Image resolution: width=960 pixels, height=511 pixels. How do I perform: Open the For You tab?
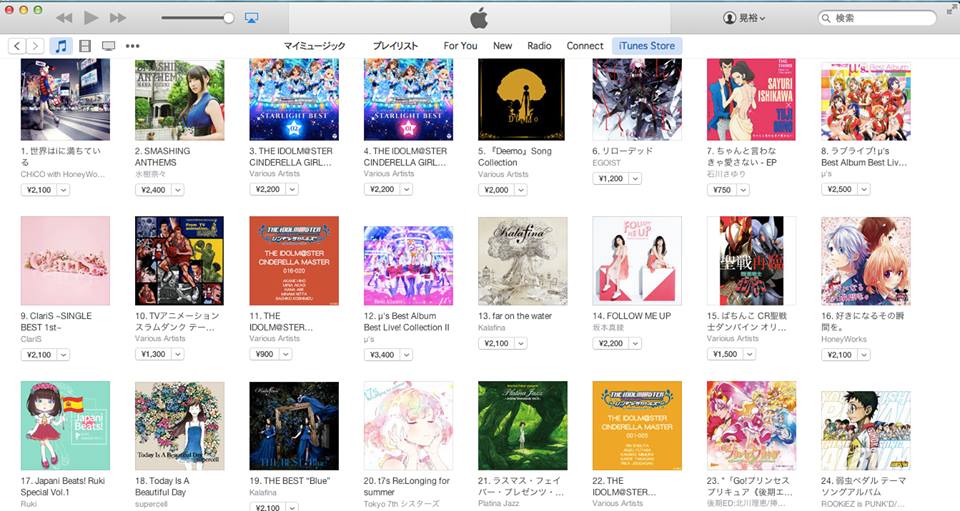tap(460, 46)
